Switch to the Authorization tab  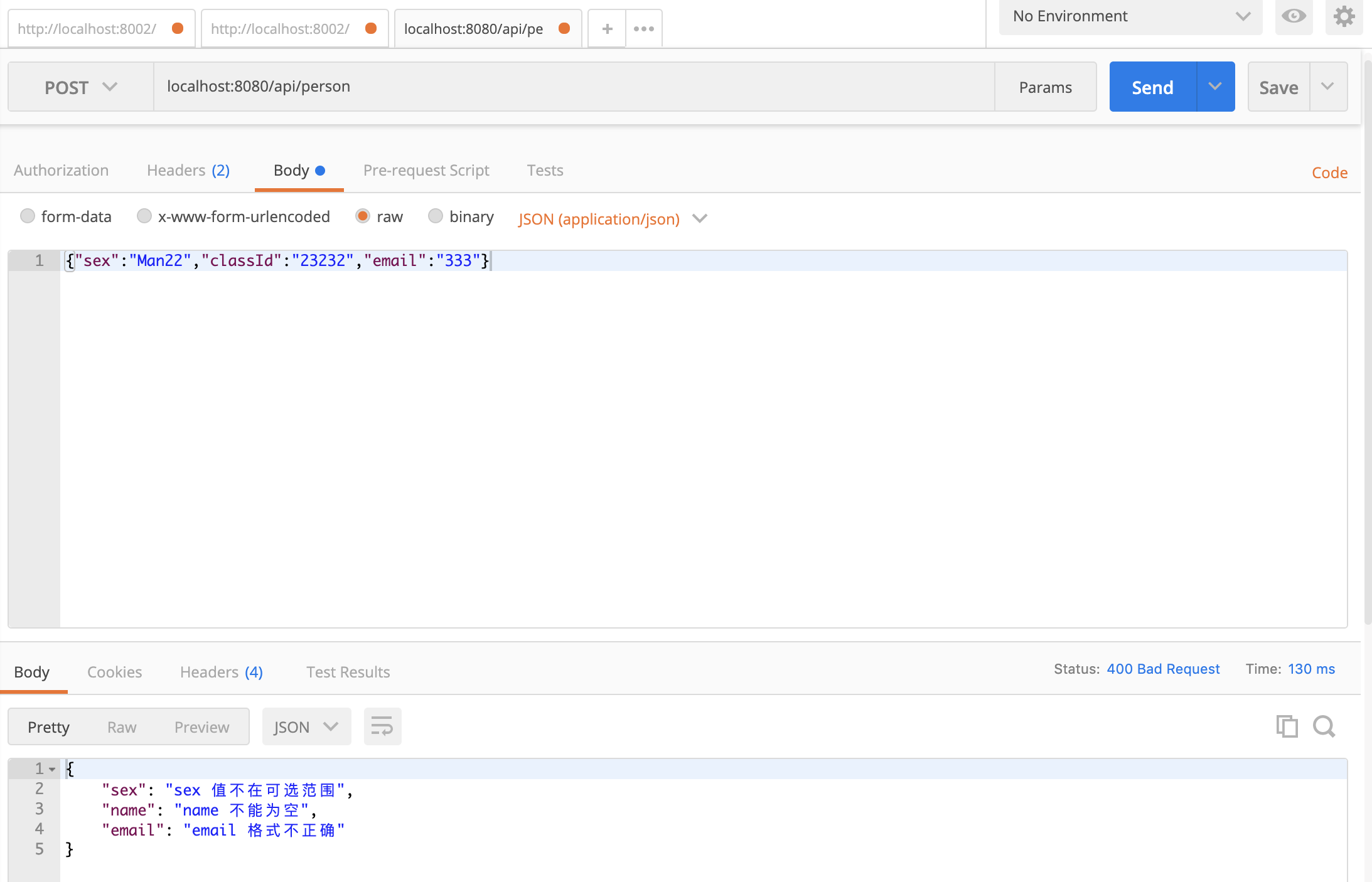pyautogui.click(x=60, y=169)
